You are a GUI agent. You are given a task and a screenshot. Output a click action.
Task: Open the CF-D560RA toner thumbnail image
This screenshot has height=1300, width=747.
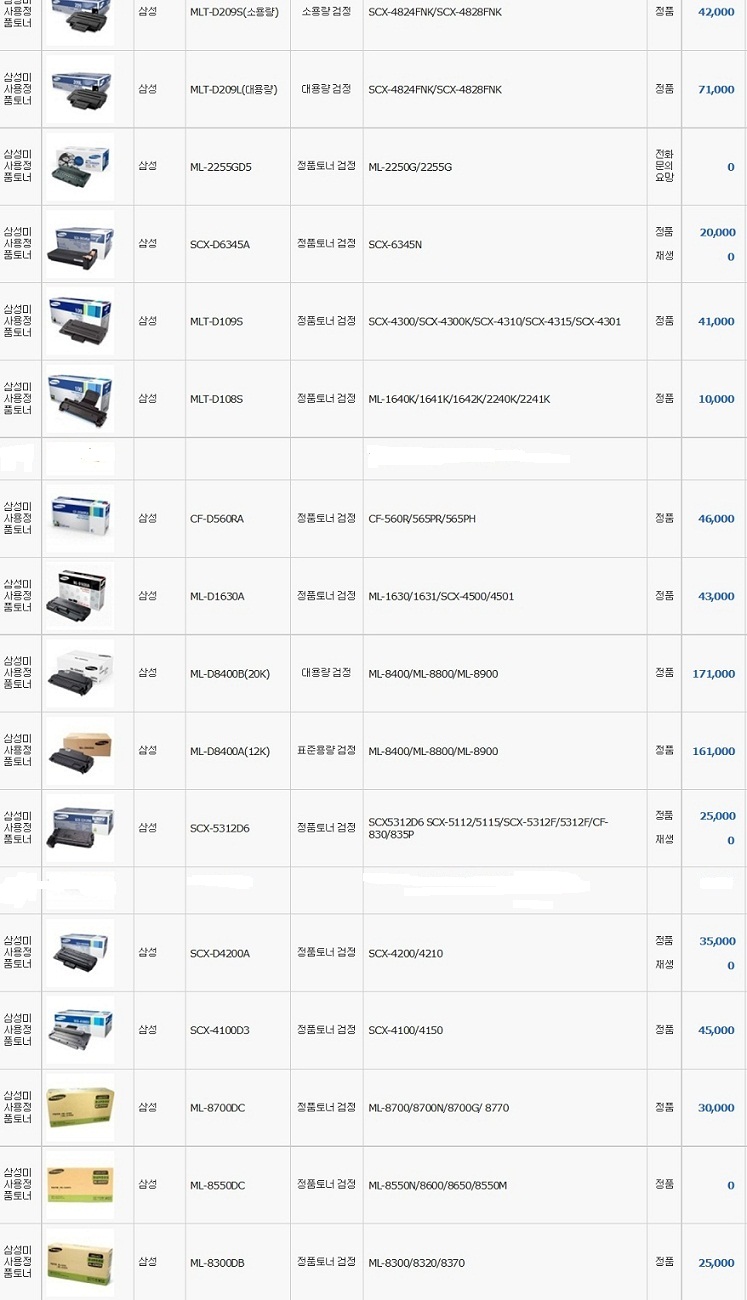click(79, 518)
